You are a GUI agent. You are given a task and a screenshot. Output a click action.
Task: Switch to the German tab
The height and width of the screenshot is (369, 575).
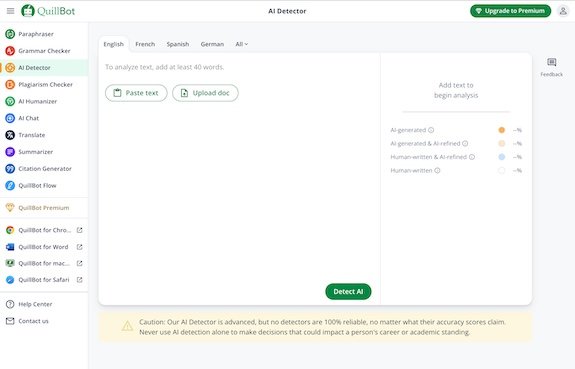212,44
